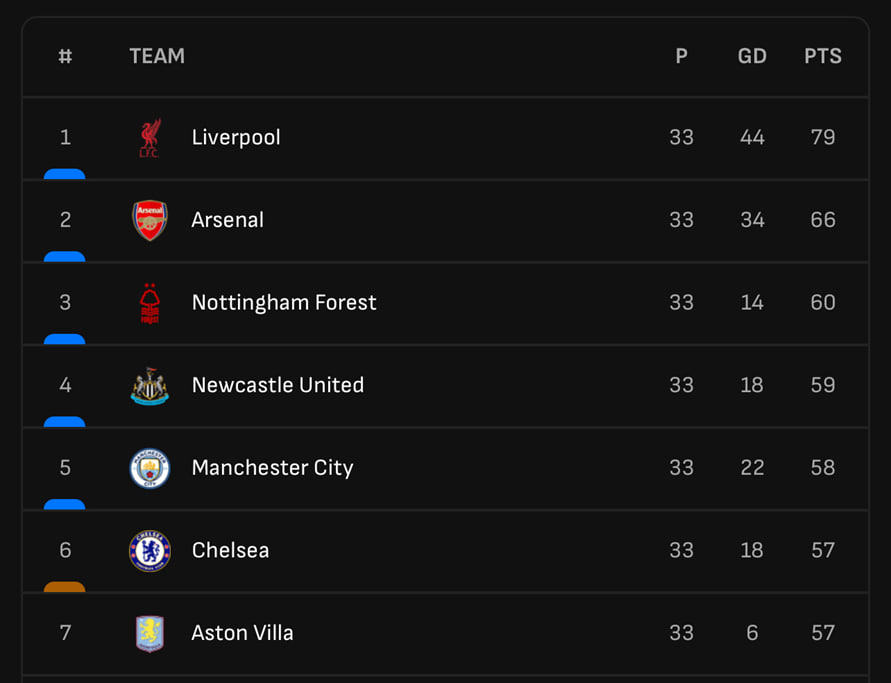Click the Manchester City round crest
Image resolution: width=891 pixels, height=683 pixels.
coord(150,468)
